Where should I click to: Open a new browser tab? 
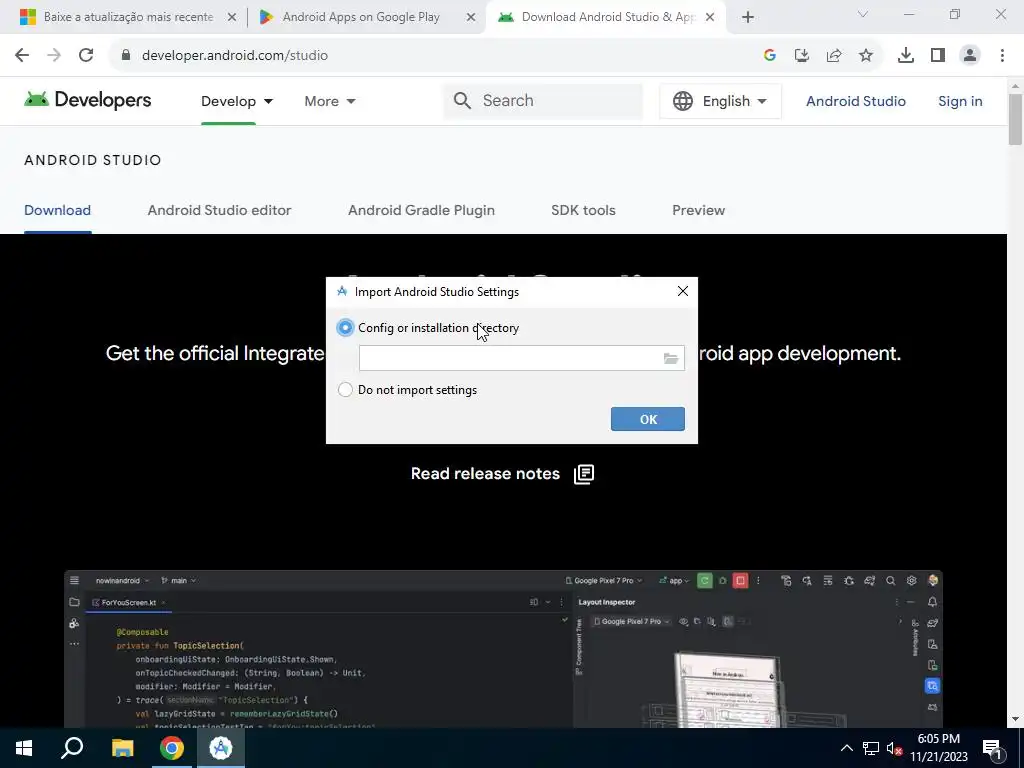tap(748, 18)
